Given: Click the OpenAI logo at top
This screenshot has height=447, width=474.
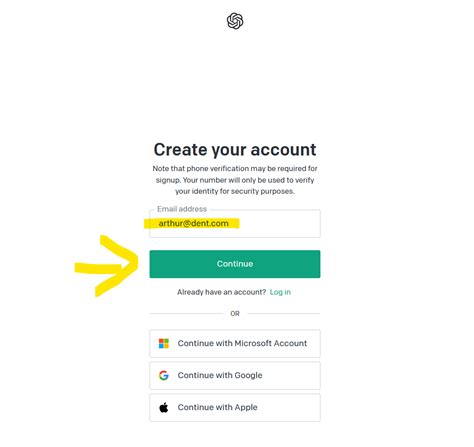Looking at the screenshot, I should 235,21.
